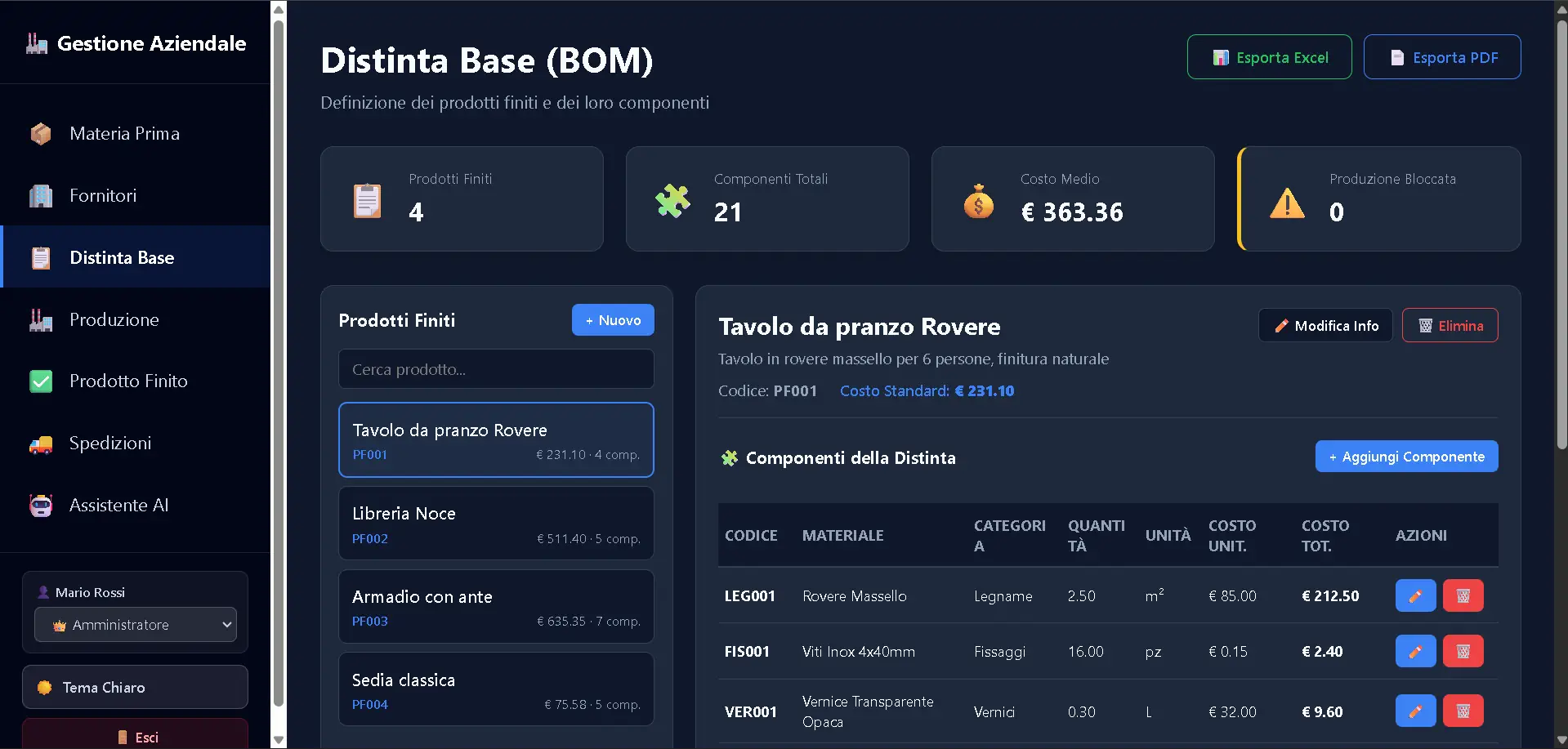Export the BOM with Esporta Excel
The height and width of the screenshot is (749, 1568).
tap(1269, 57)
